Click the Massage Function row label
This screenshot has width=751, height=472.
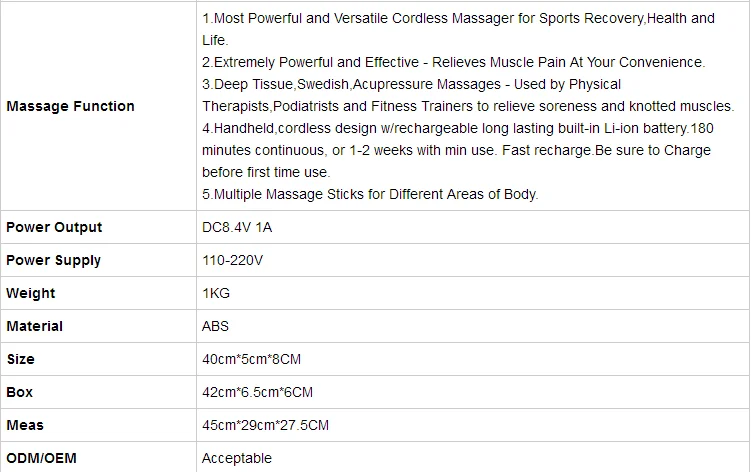pyautogui.click(x=70, y=106)
